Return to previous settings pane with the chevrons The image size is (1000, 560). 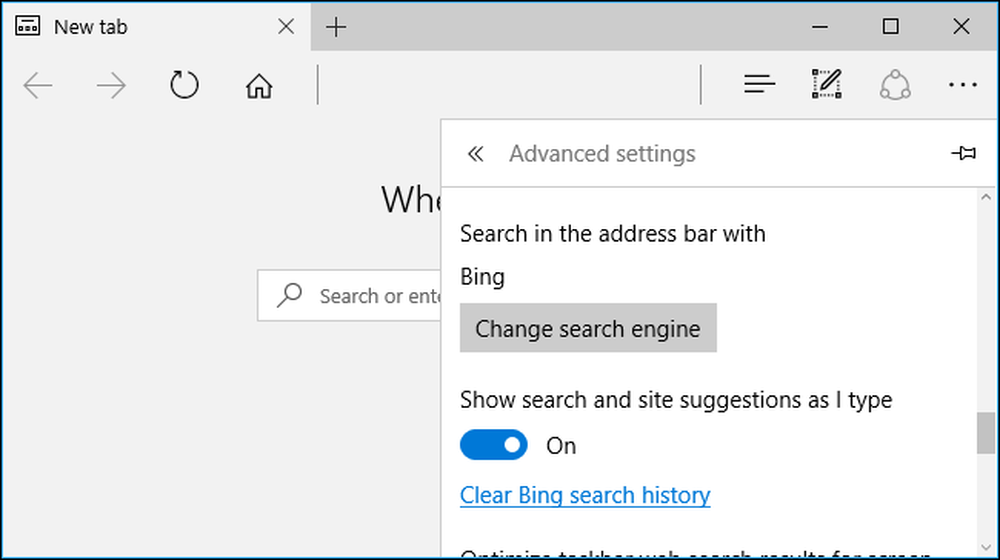475,154
